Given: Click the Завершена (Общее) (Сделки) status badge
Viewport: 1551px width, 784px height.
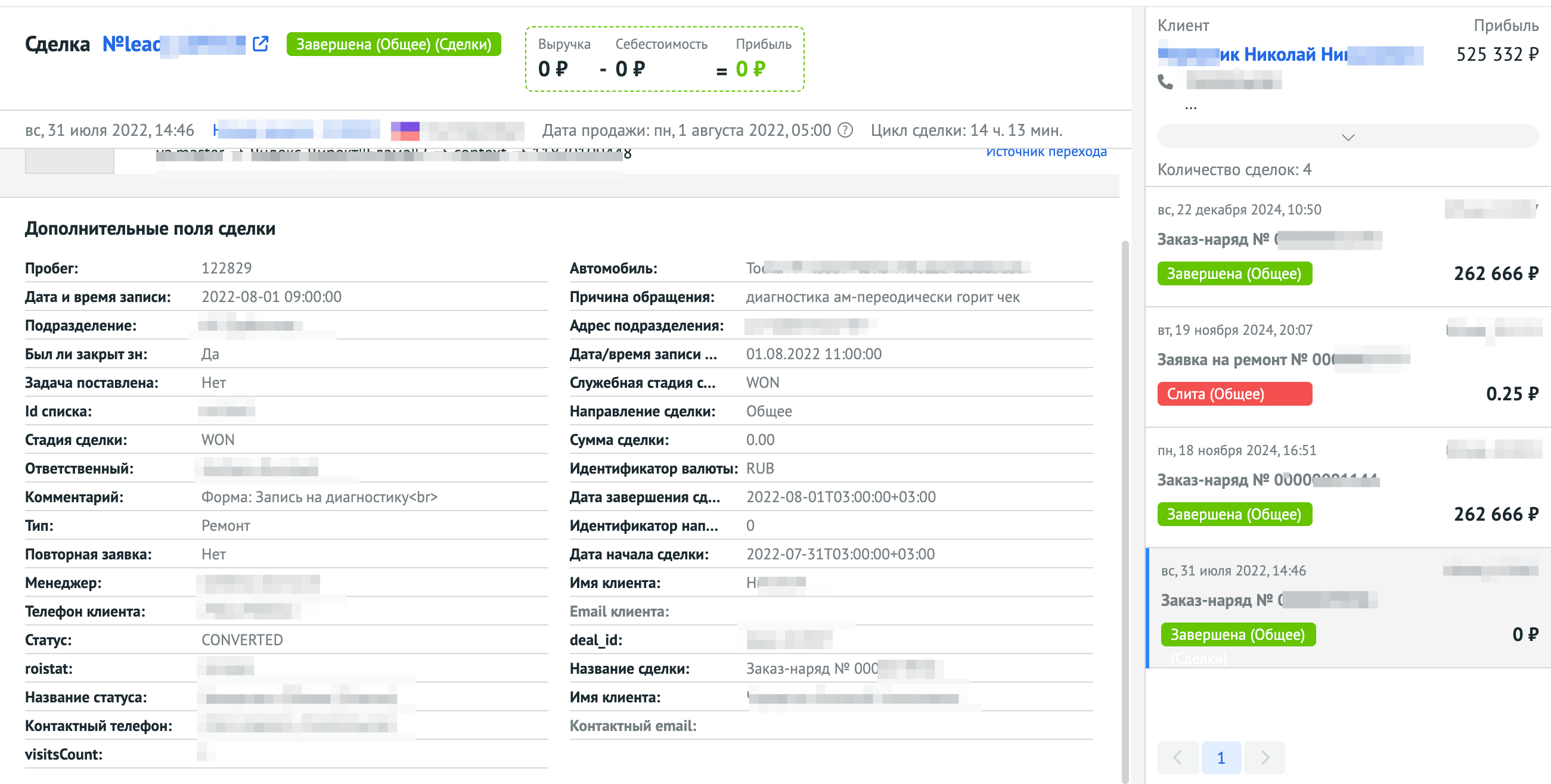Looking at the screenshot, I should [x=393, y=44].
